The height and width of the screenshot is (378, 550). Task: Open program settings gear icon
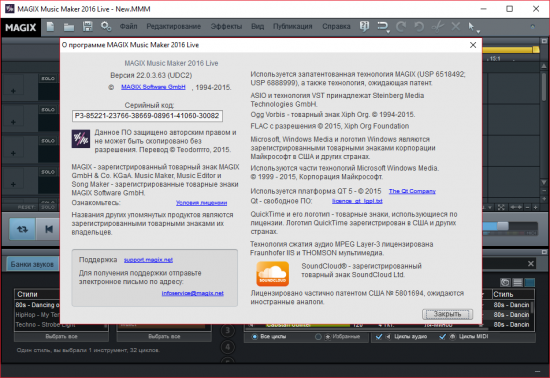pos(106,27)
